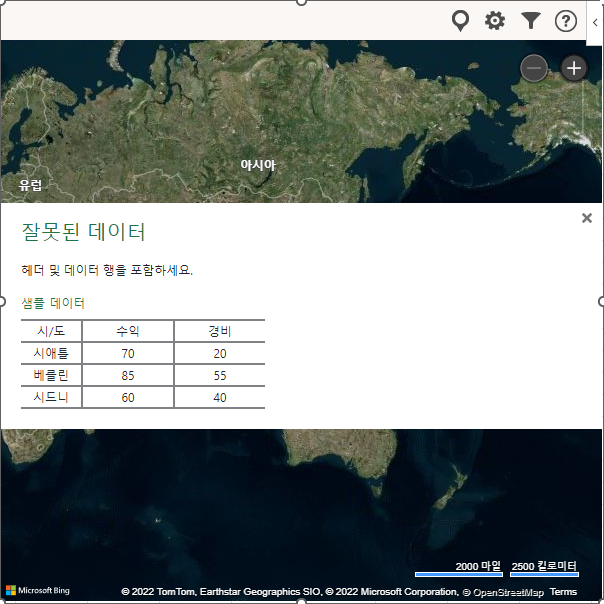Click the 아시아 map label
The width and height of the screenshot is (604, 604).
point(258,165)
